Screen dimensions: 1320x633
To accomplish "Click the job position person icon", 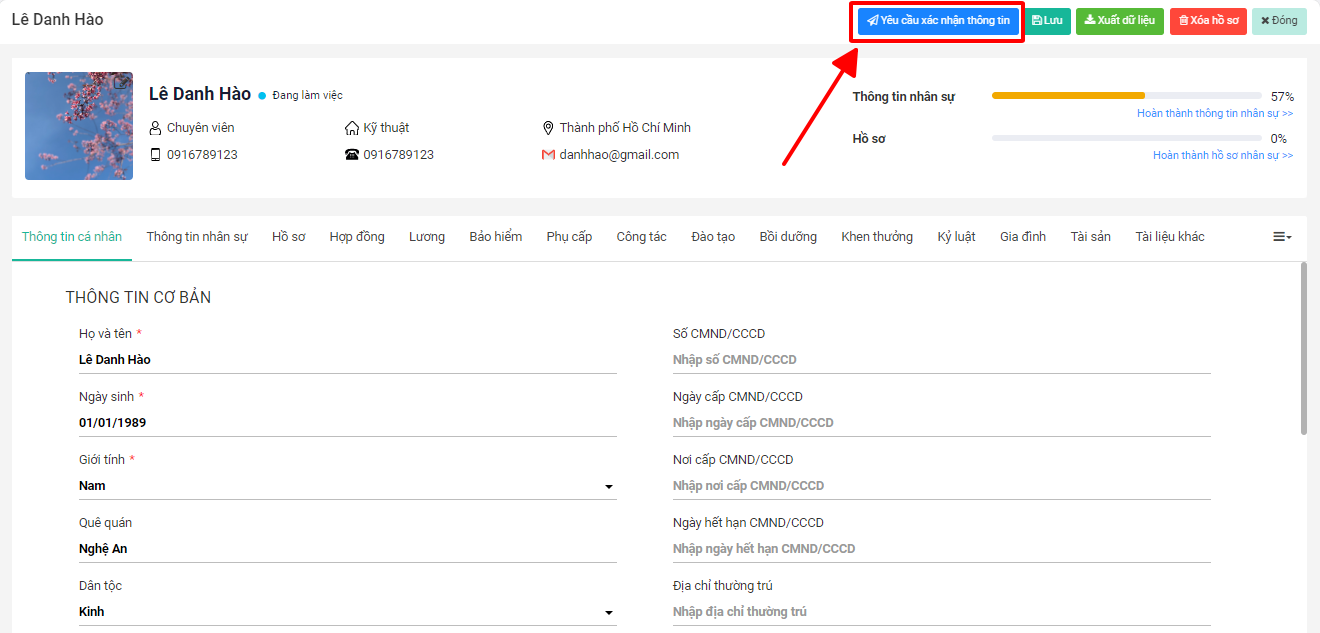I will point(155,128).
